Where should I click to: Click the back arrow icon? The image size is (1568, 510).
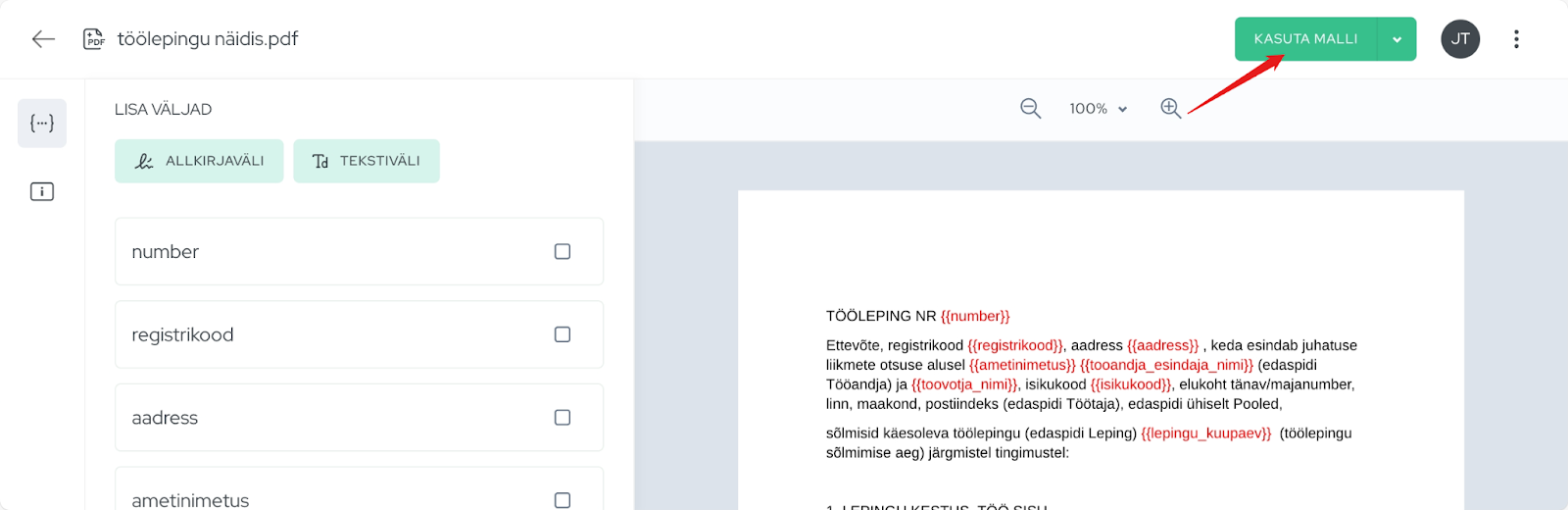point(43,39)
